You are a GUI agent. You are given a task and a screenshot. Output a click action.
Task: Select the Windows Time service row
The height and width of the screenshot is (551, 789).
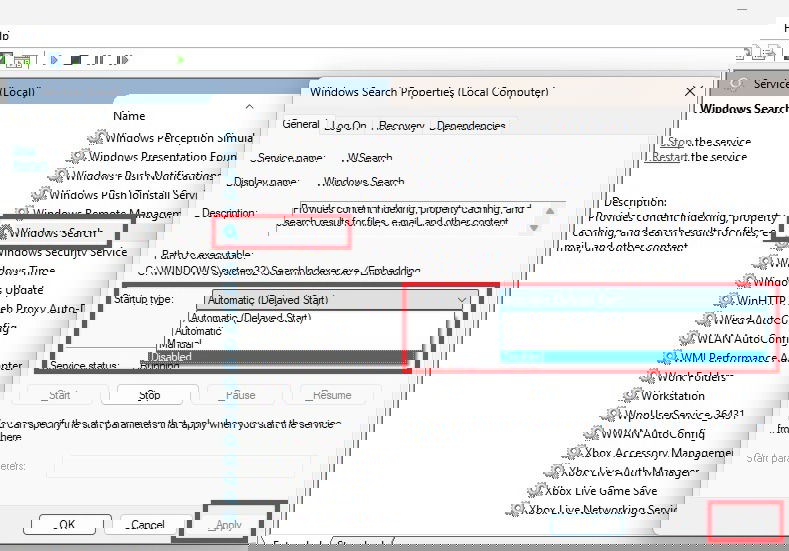[28, 271]
